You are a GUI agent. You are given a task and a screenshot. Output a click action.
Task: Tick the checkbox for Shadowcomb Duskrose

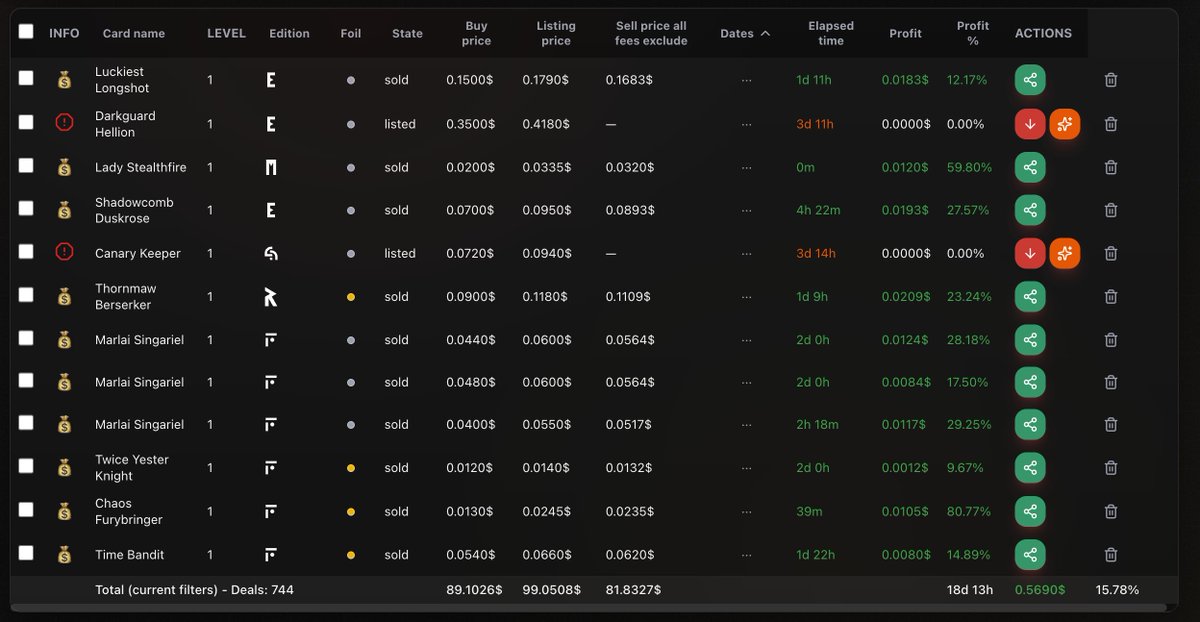coord(26,210)
